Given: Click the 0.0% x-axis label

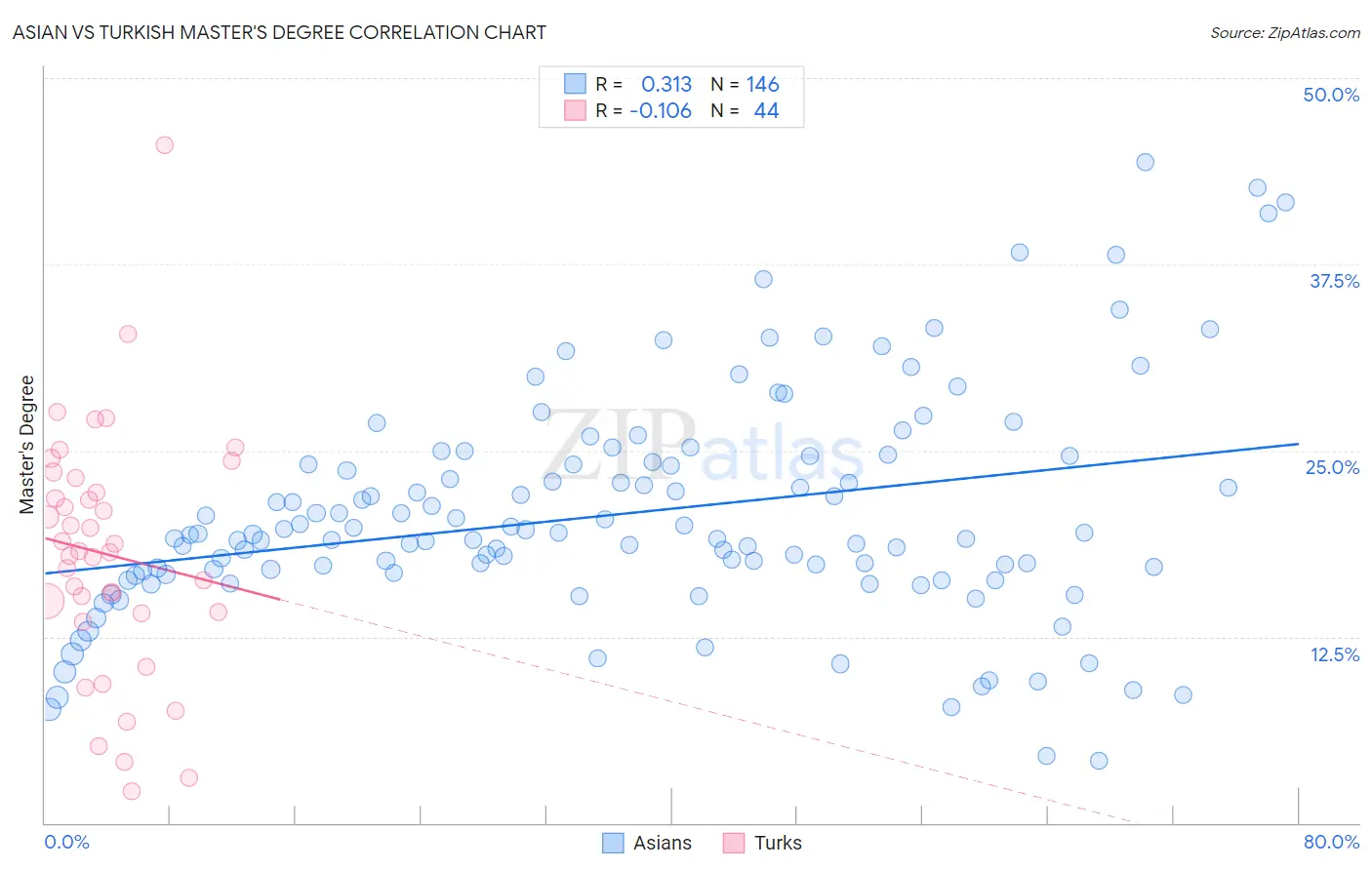Looking at the screenshot, I should [x=66, y=842].
